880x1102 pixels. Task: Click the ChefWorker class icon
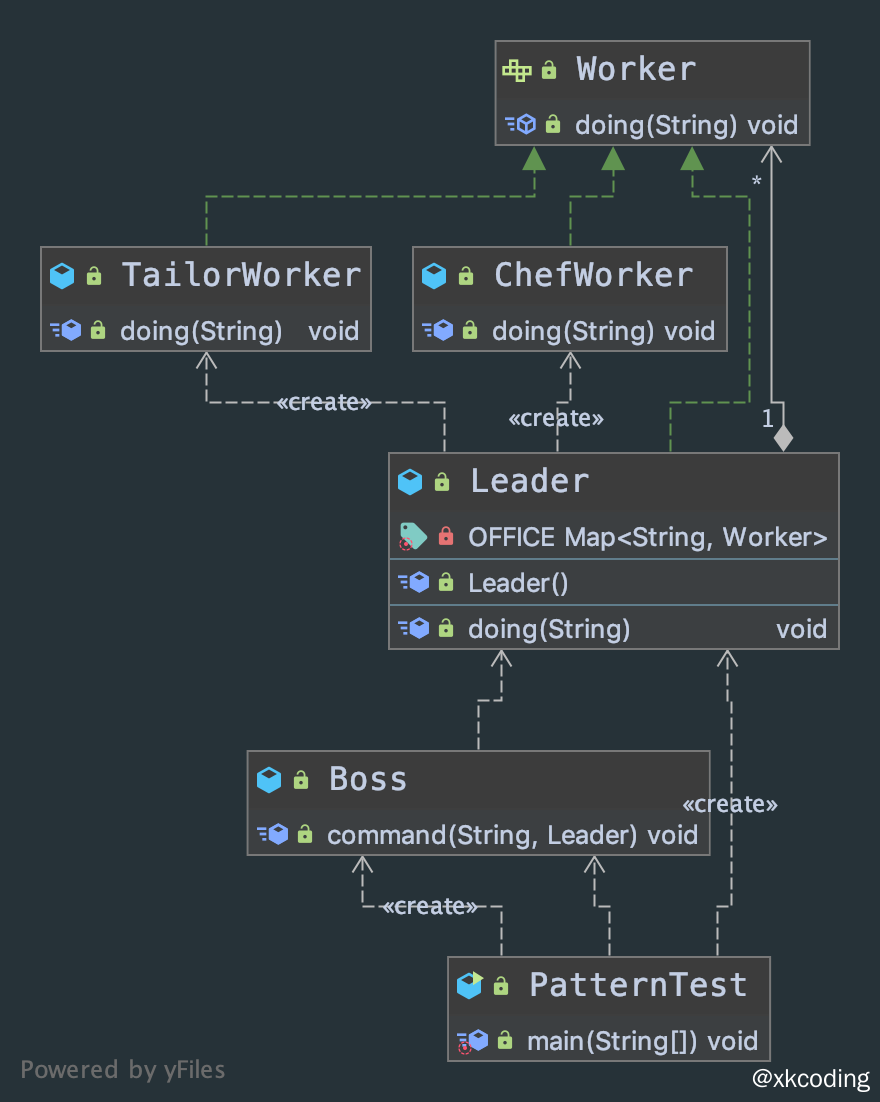[x=434, y=276]
